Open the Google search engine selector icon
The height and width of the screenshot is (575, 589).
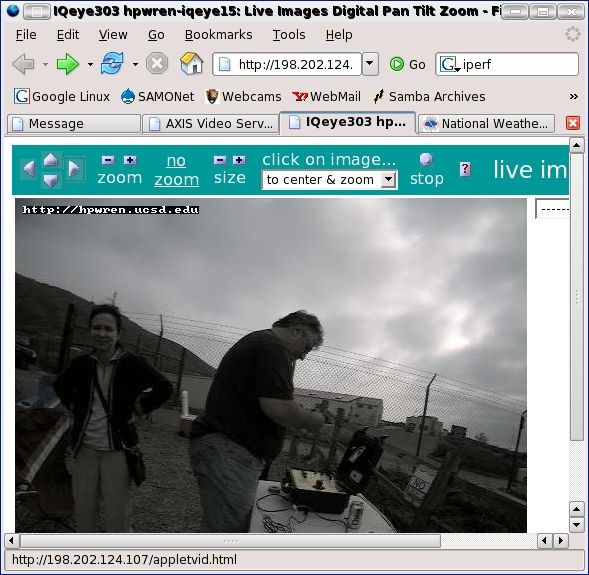pos(450,65)
